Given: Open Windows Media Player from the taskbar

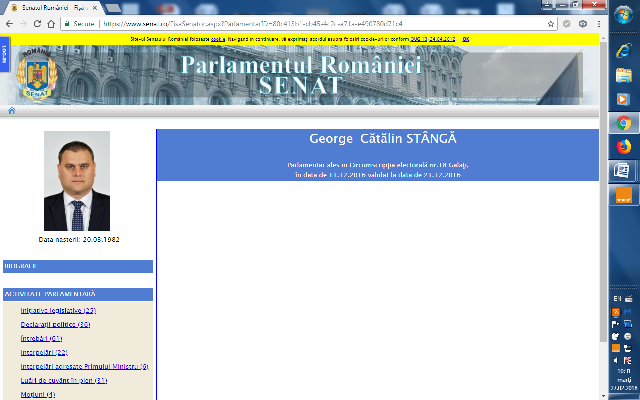Looking at the screenshot, I should [624, 99].
